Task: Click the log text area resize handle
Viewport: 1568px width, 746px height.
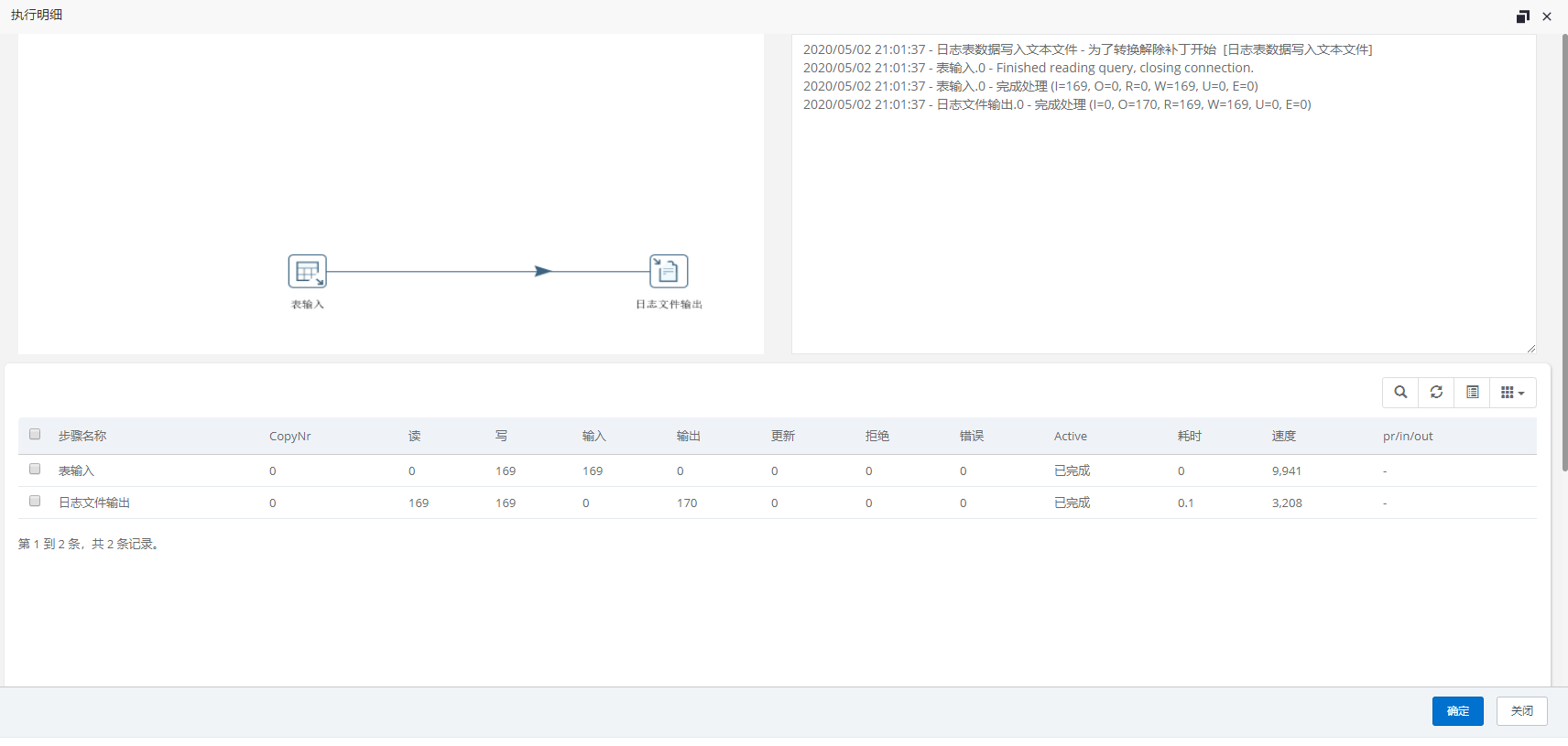Action: (1530, 348)
